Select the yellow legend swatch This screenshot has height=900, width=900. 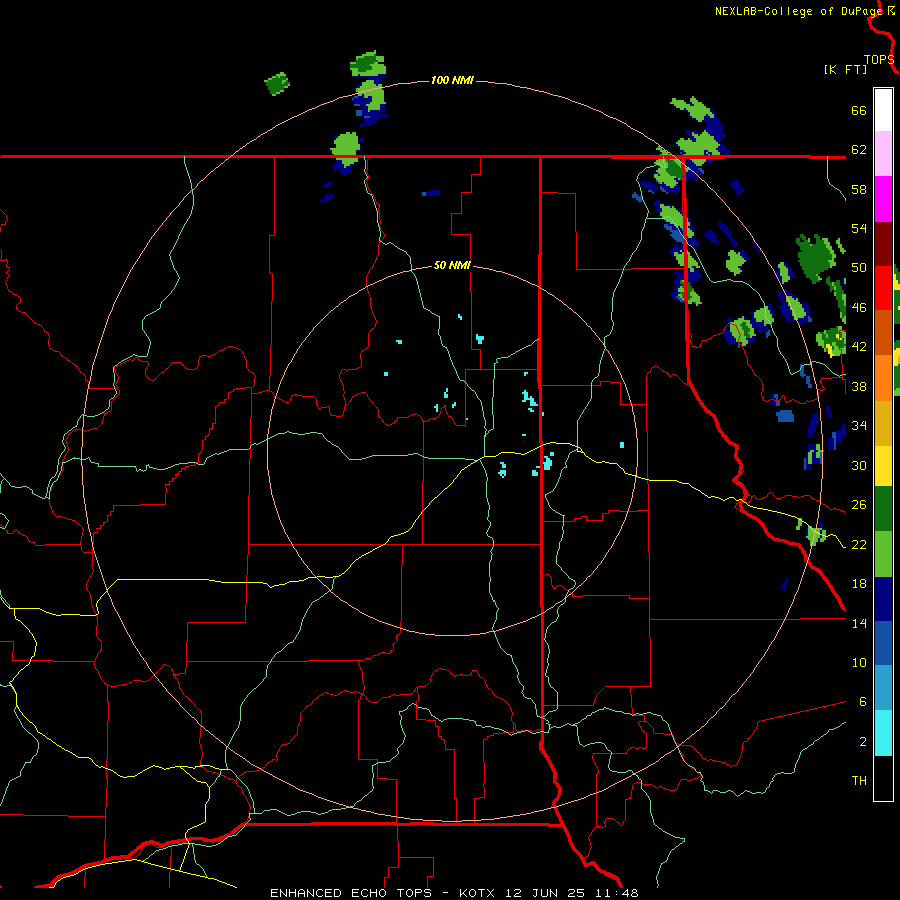(x=883, y=466)
